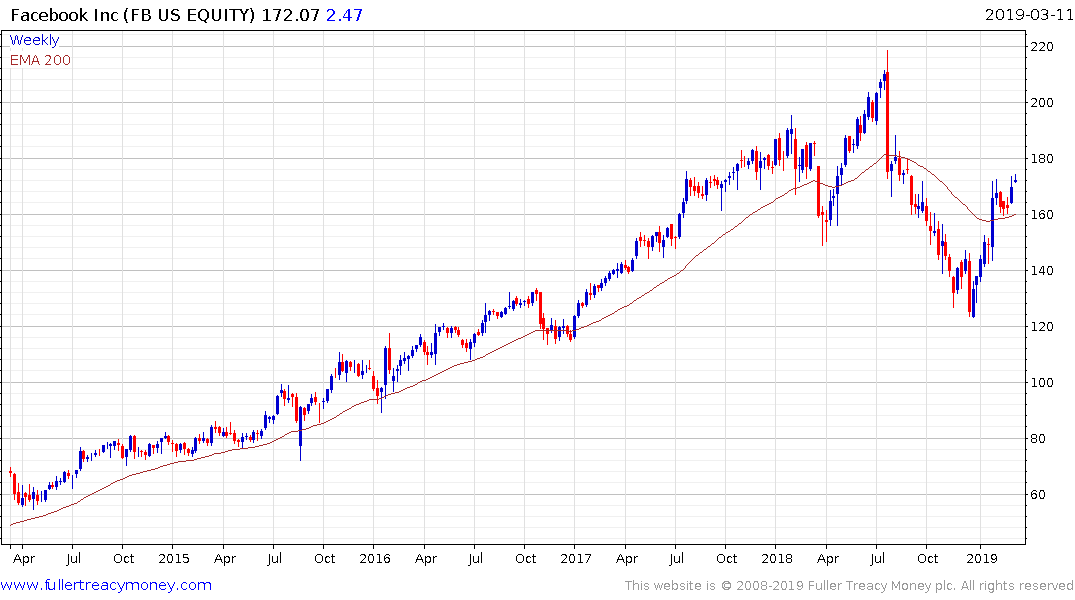Select the chart title 'Facebook Inc (FB US EQUITY)'
1075x600 pixels.
(x=133, y=15)
